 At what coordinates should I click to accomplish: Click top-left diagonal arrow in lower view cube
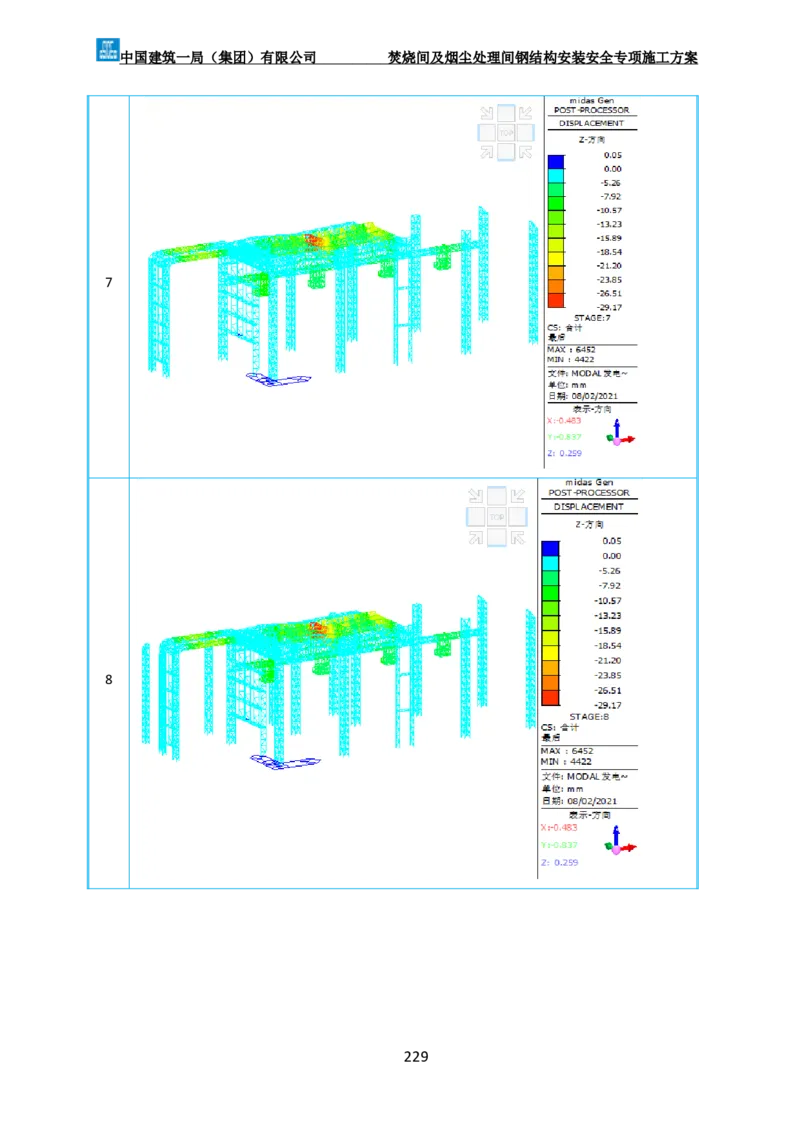tap(476, 496)
